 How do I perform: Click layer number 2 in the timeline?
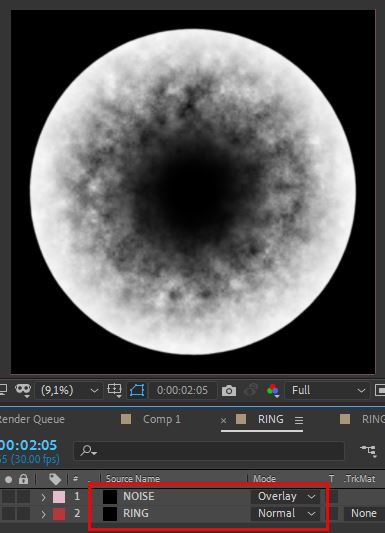pos(77,513)
